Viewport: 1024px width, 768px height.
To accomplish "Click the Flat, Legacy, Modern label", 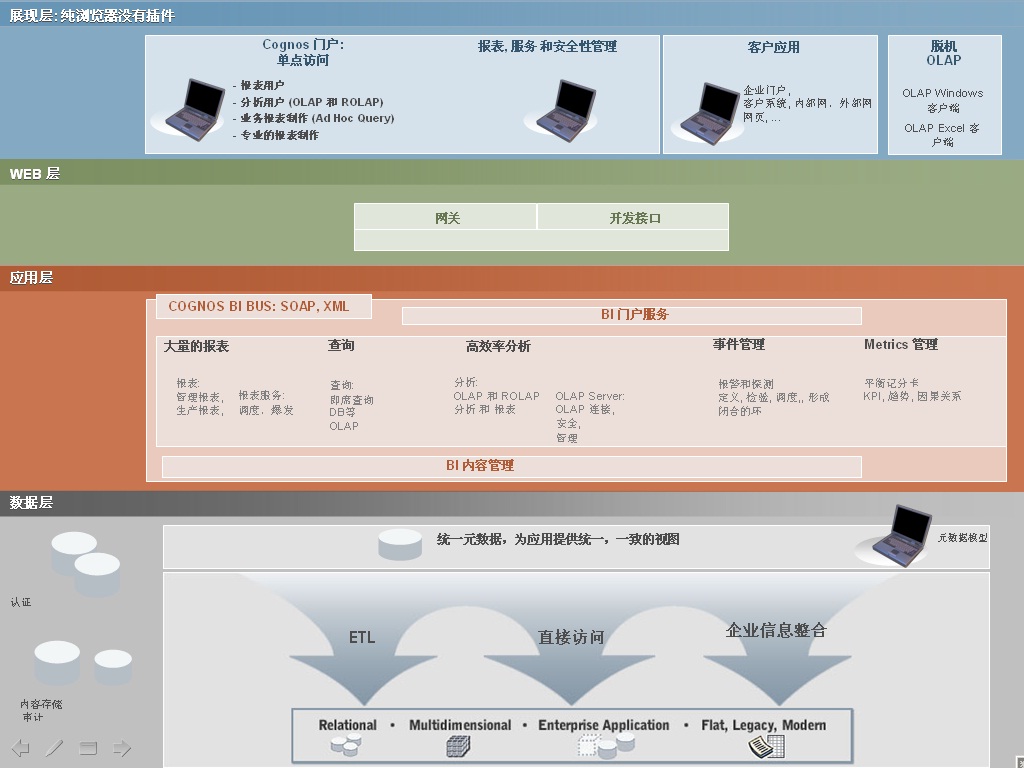I will coord(763,725).
